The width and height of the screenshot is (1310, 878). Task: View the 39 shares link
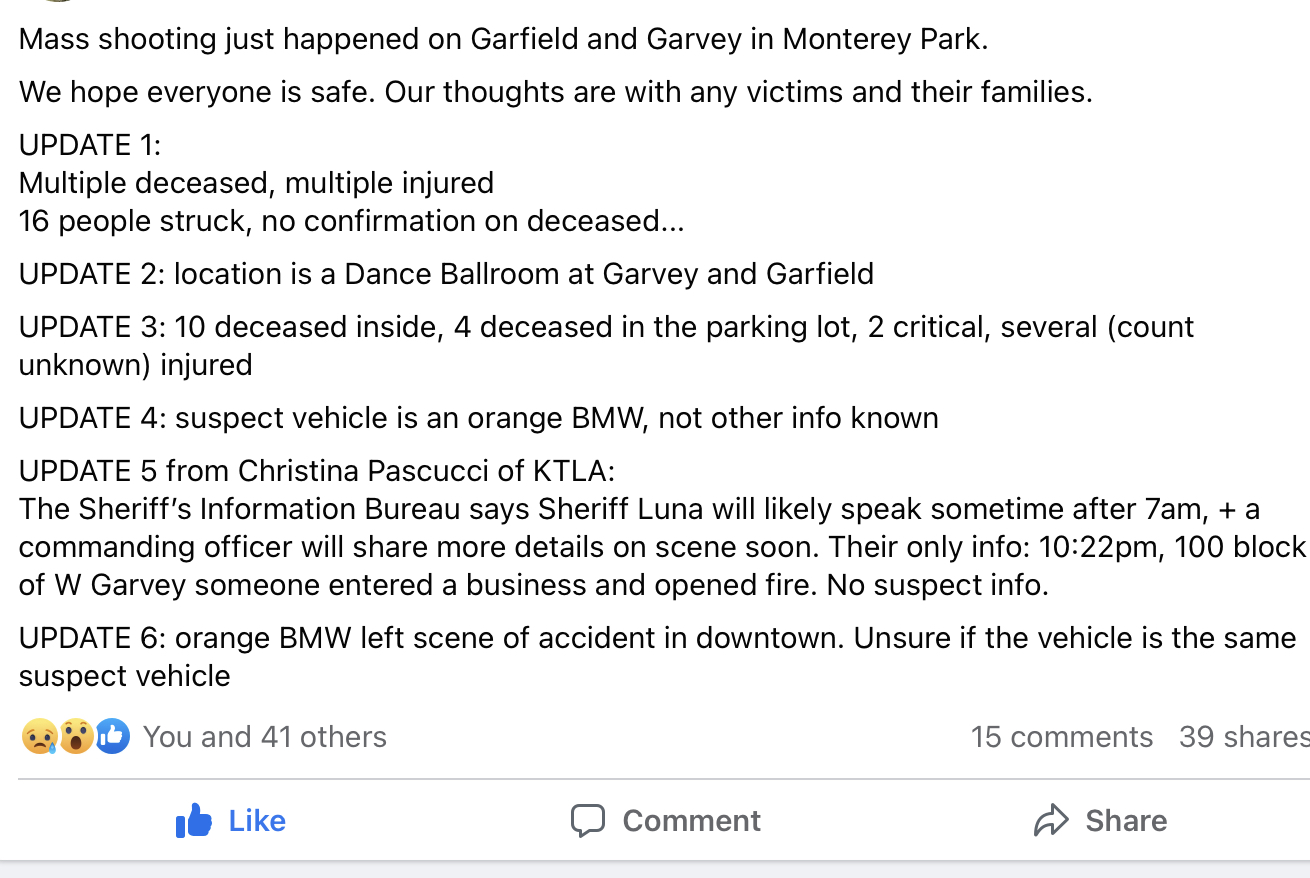point(1244,737)
